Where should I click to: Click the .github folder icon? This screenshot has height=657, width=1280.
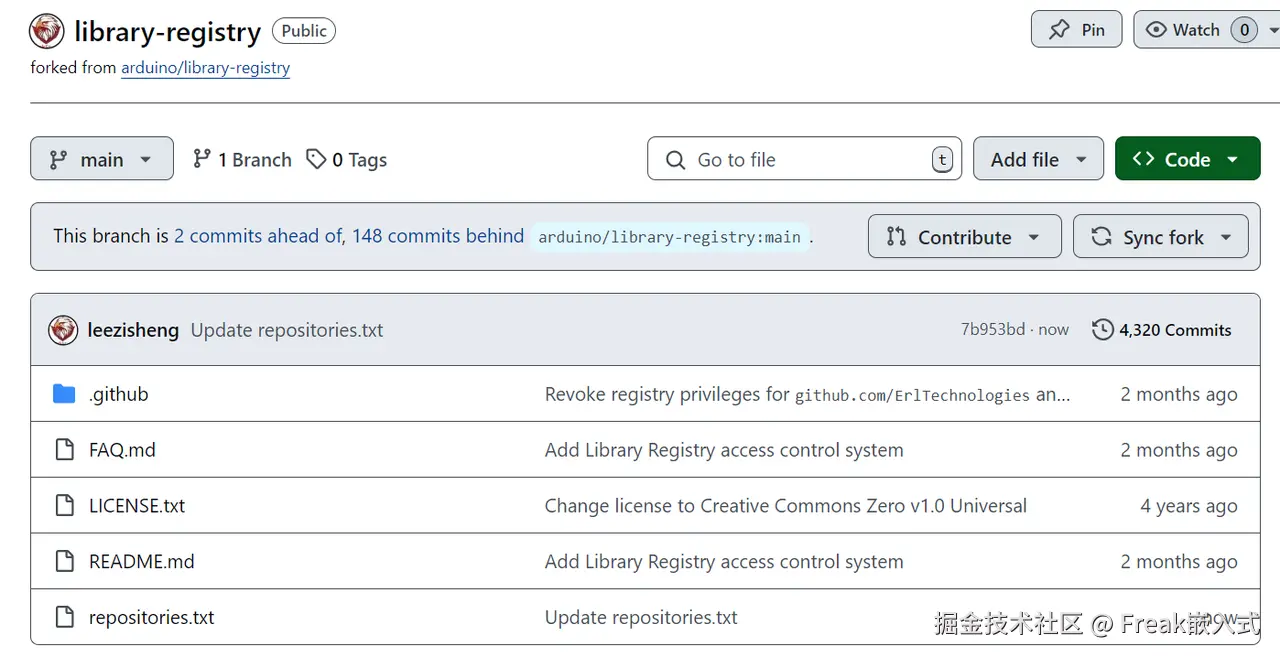(64, 394)
